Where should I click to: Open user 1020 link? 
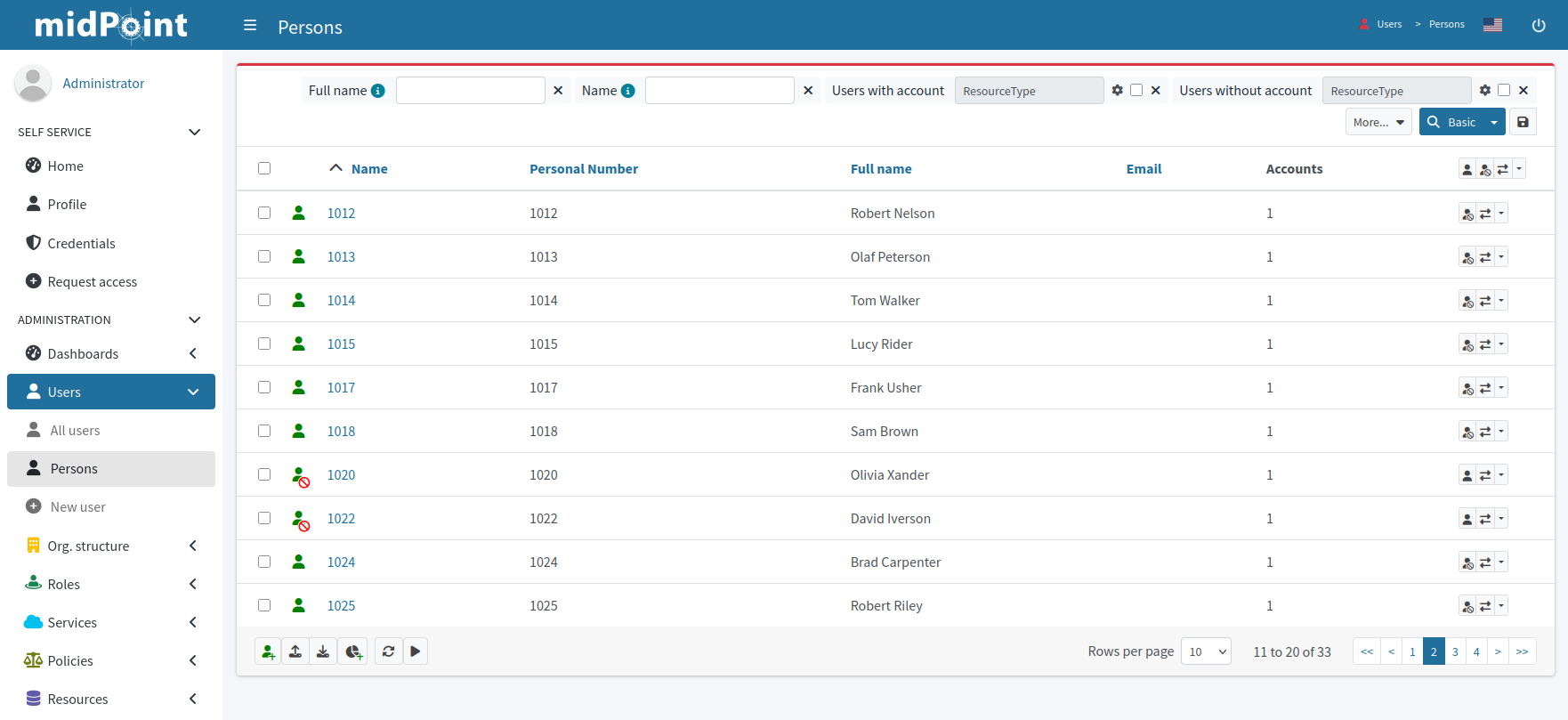coord(341,475)
